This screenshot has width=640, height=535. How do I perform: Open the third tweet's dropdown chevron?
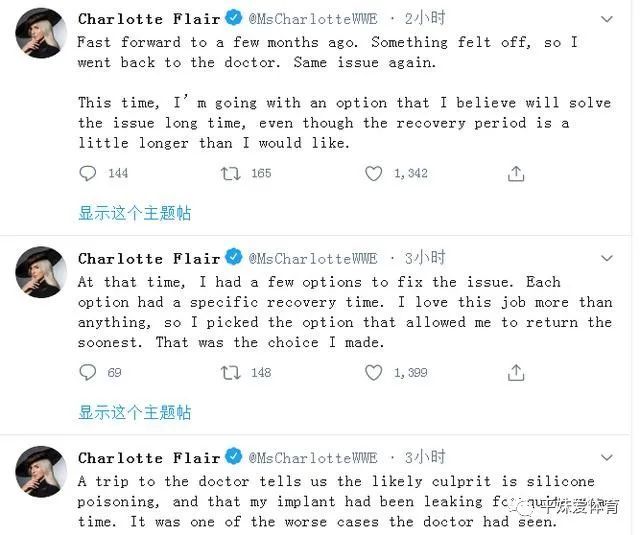[x=607, y=457]
